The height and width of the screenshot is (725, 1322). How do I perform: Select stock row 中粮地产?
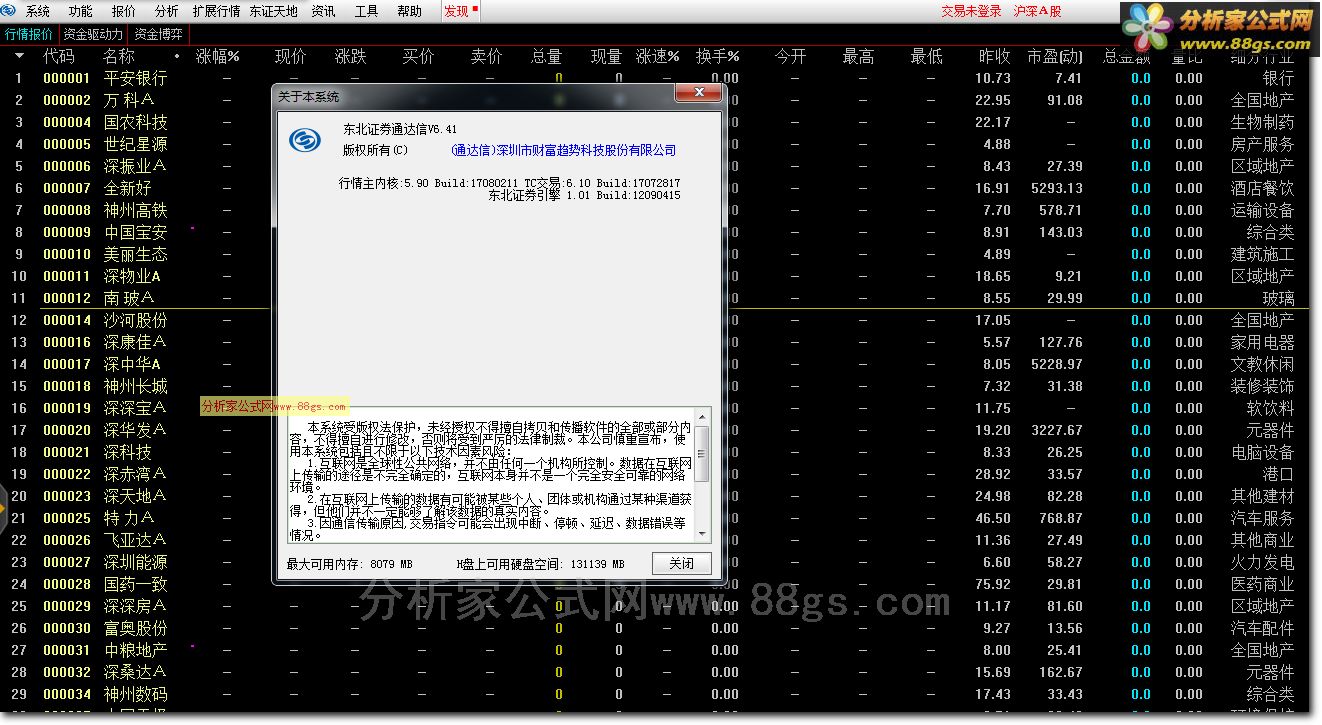(x=136, y=650)
